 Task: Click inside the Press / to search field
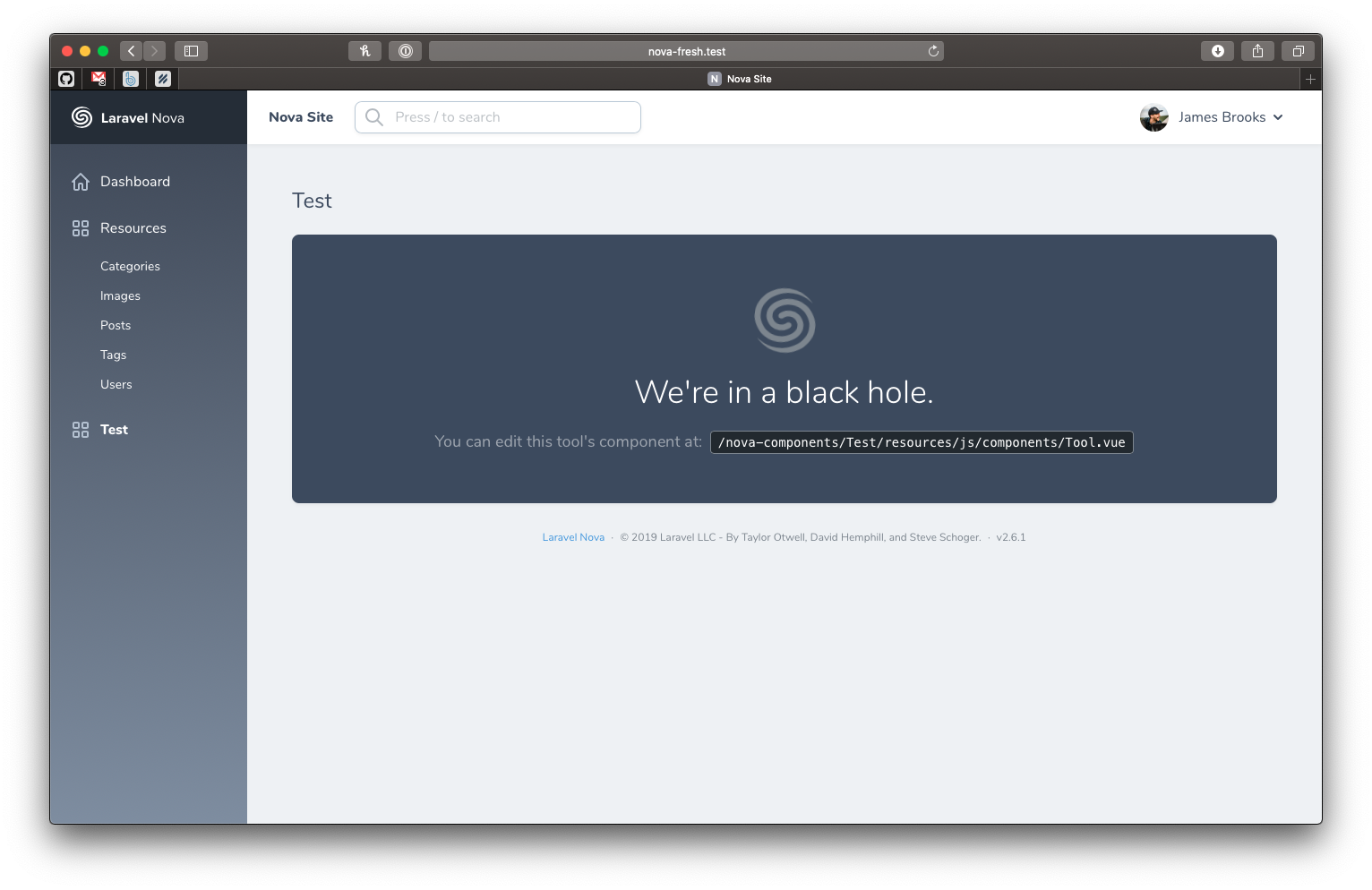point(502,117)
